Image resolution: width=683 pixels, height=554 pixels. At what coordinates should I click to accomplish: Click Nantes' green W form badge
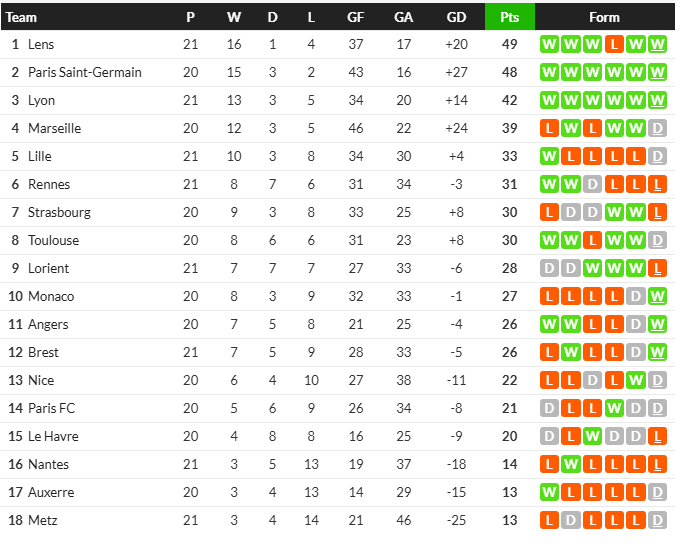pyautogui.click(x=571, y=464)
